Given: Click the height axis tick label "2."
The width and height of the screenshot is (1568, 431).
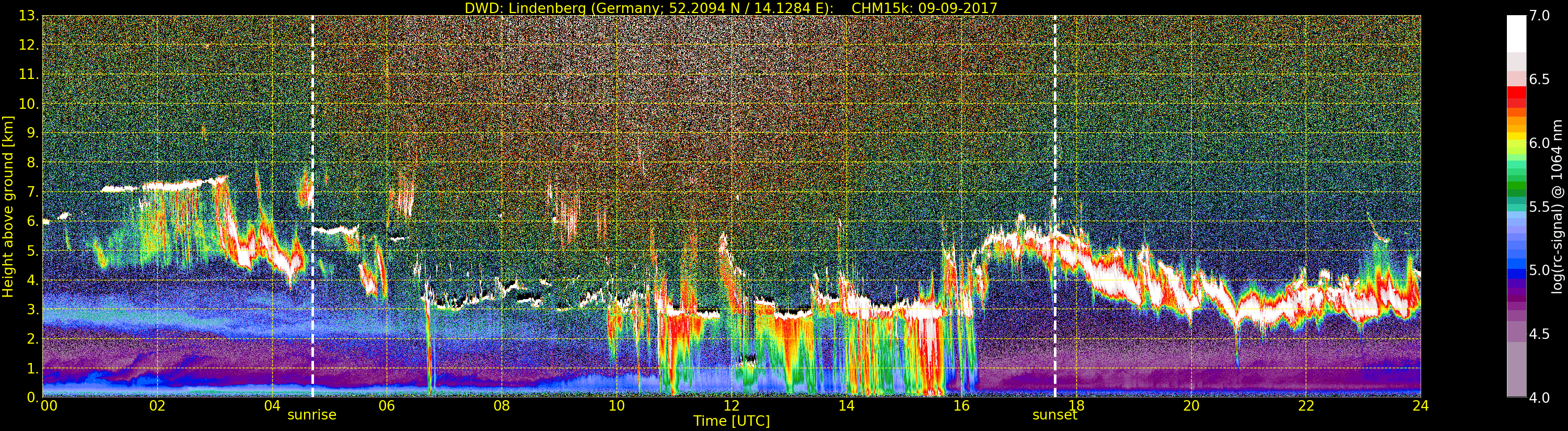Looking at the screenshot, I should click(33, 338).
